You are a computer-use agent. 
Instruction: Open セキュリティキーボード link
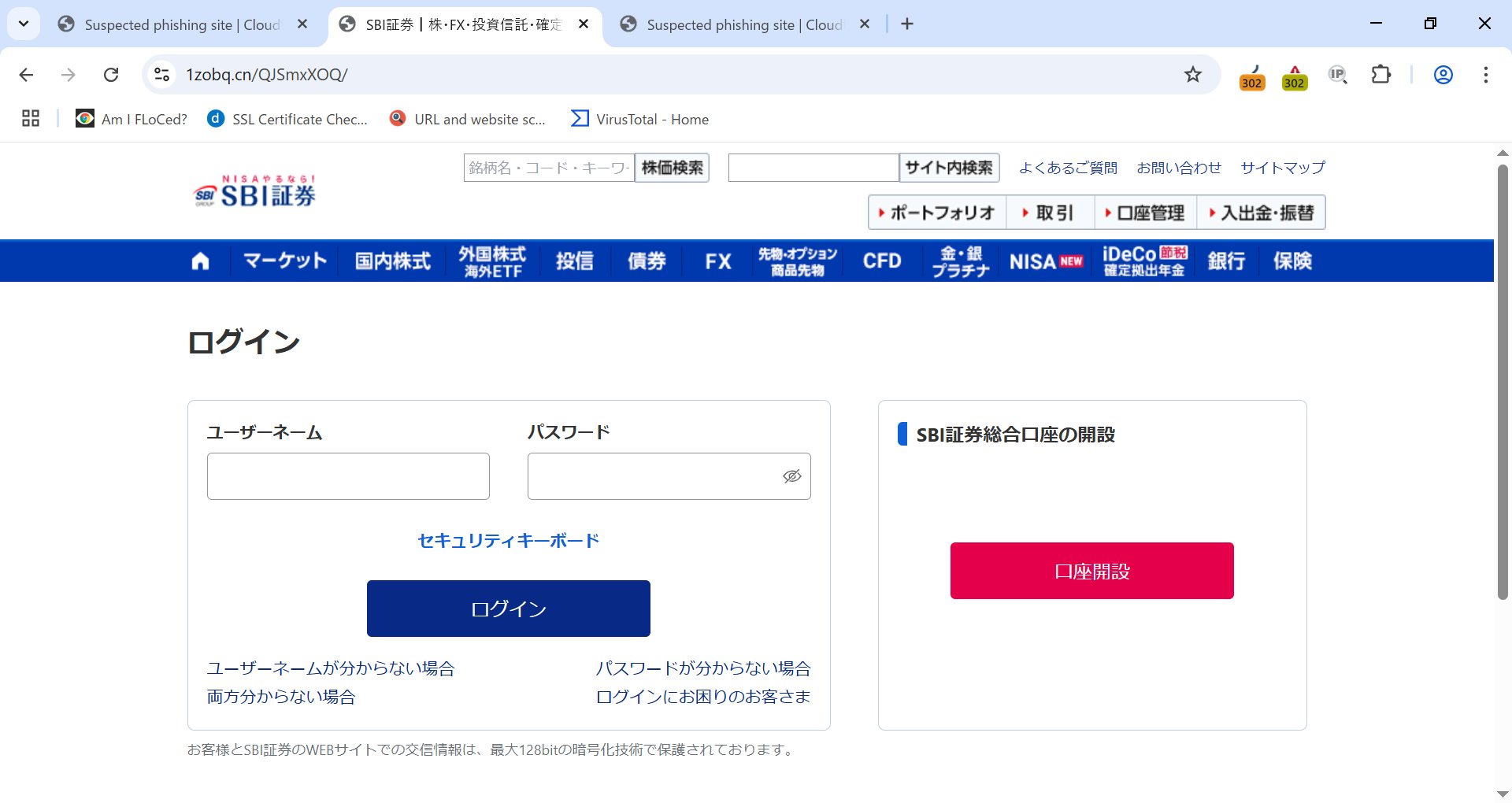[509, 540]
